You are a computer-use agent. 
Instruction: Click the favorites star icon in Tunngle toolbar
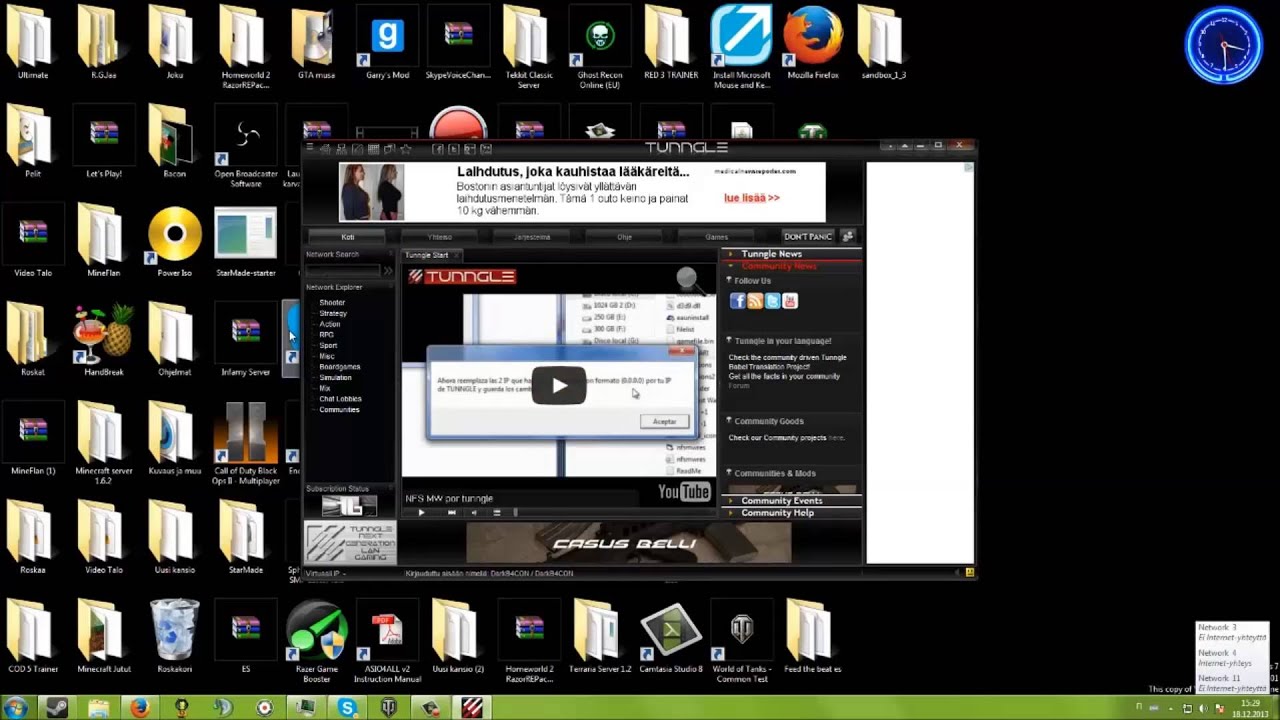click(x=405, y=149)
